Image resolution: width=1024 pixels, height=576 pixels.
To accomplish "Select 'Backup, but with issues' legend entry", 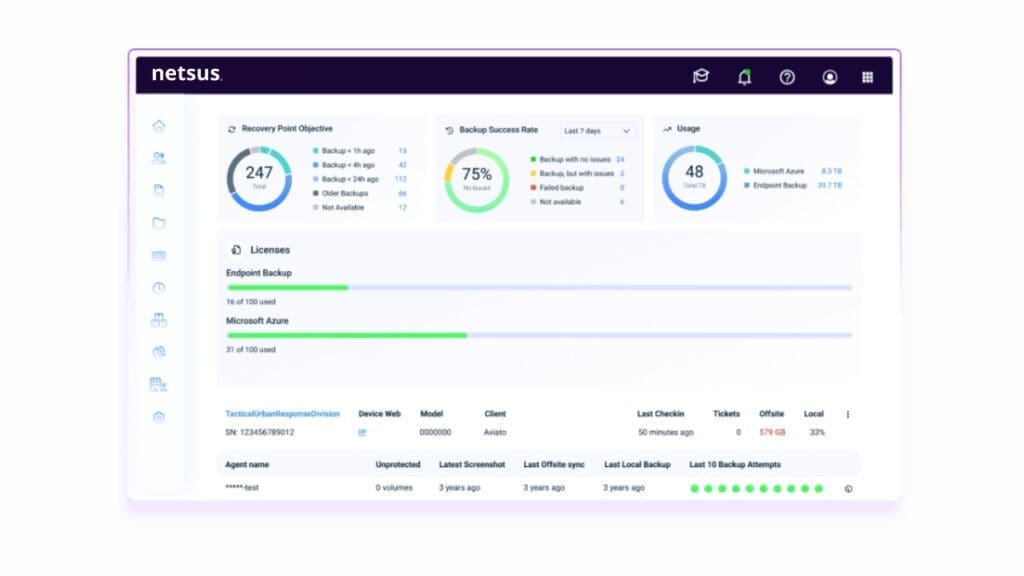I will [577, 174].
